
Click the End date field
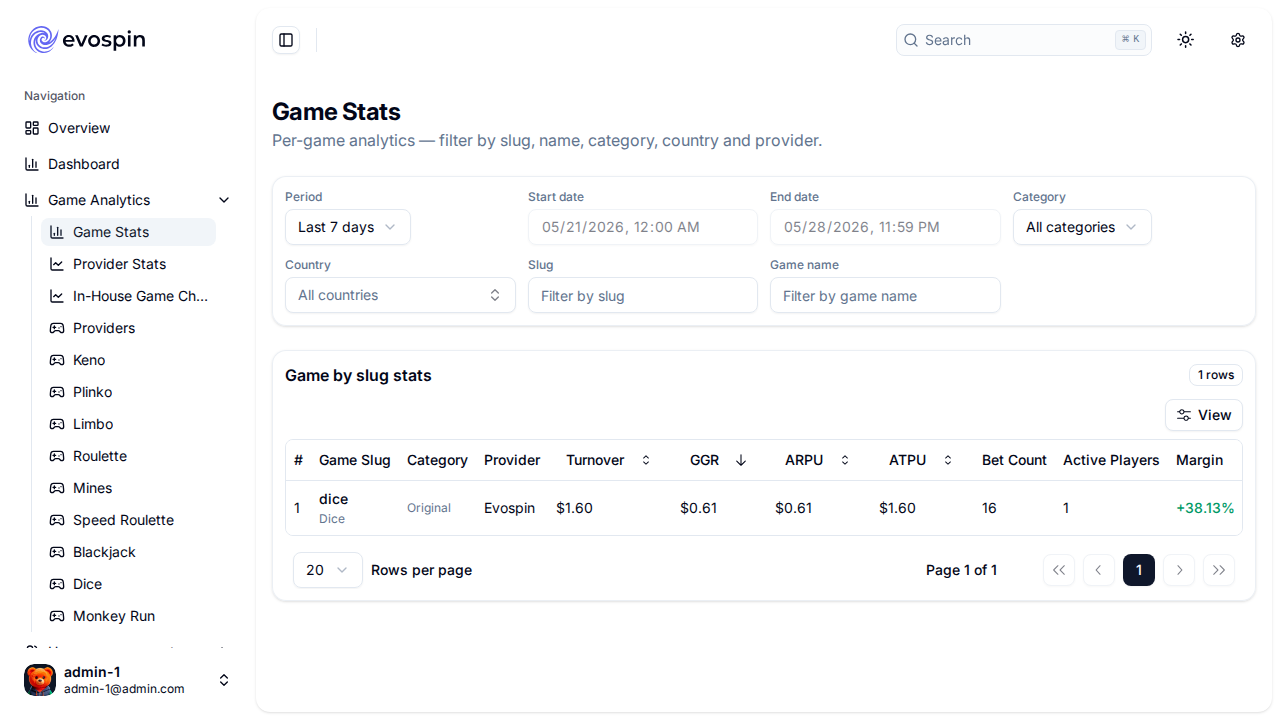885,227
